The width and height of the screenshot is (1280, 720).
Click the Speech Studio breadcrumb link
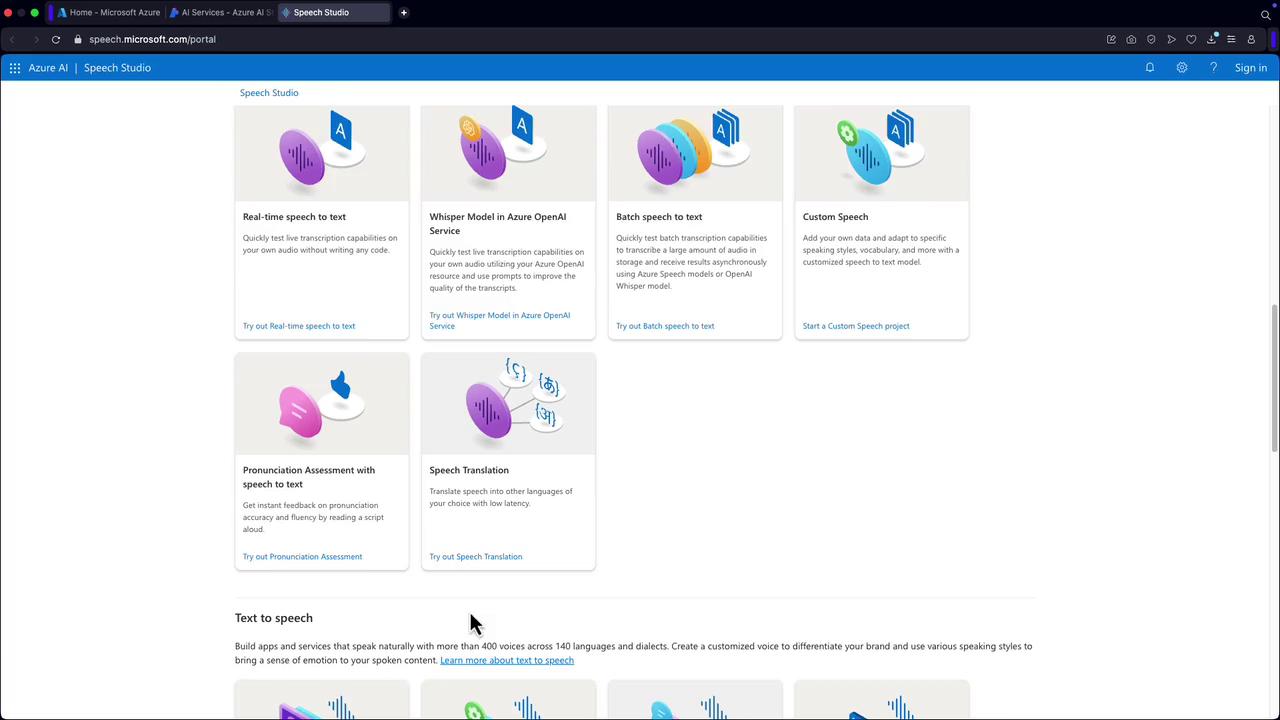pyautogui.click(x=269, y=93)
